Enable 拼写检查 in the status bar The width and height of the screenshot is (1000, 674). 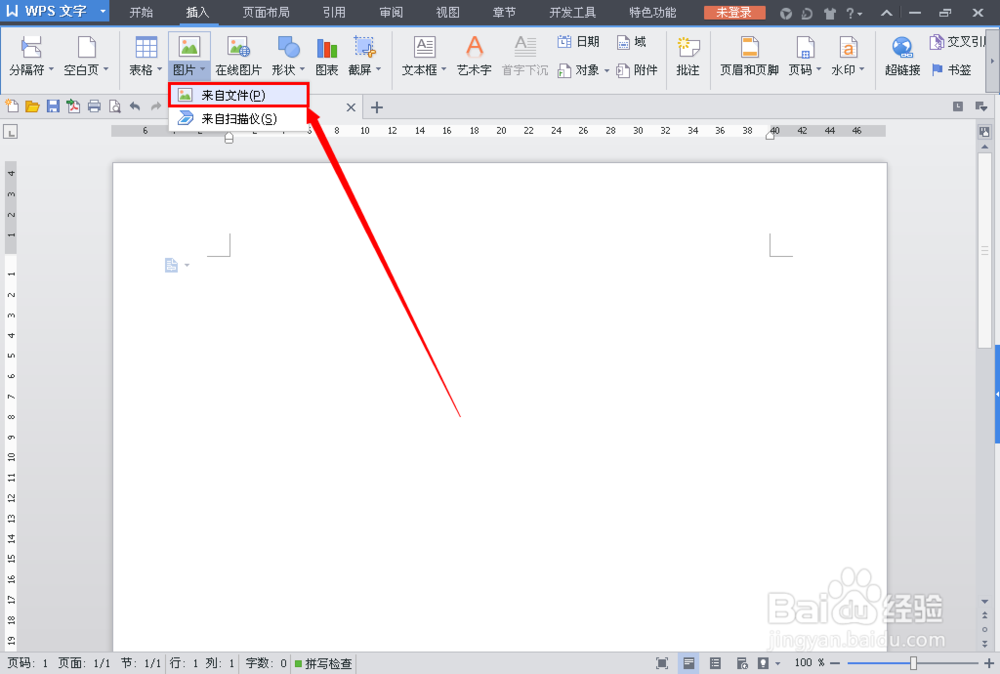point(323,663)
